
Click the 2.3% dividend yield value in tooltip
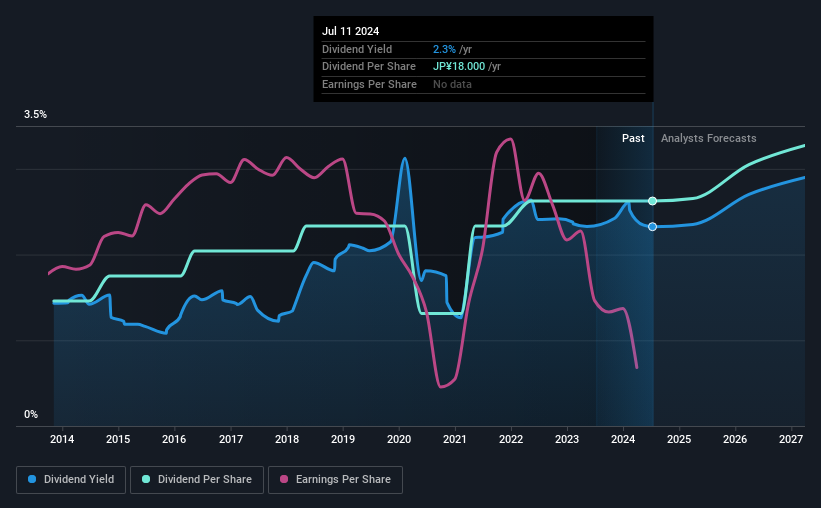(444, 49)
